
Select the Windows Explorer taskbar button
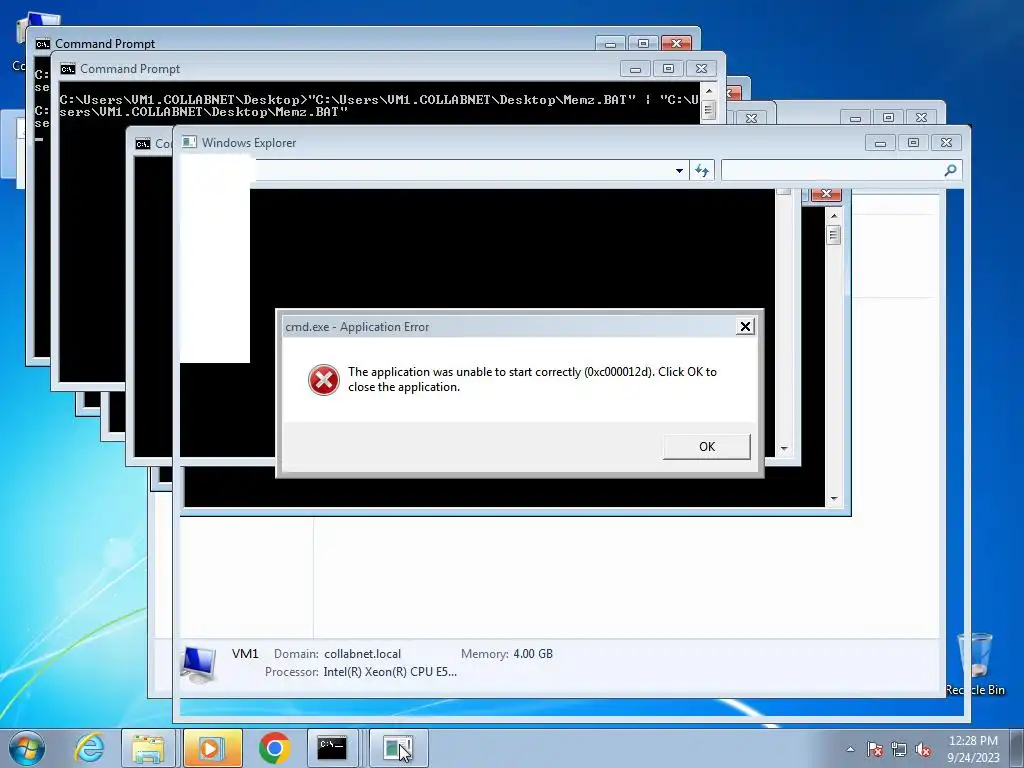[398, 748]
